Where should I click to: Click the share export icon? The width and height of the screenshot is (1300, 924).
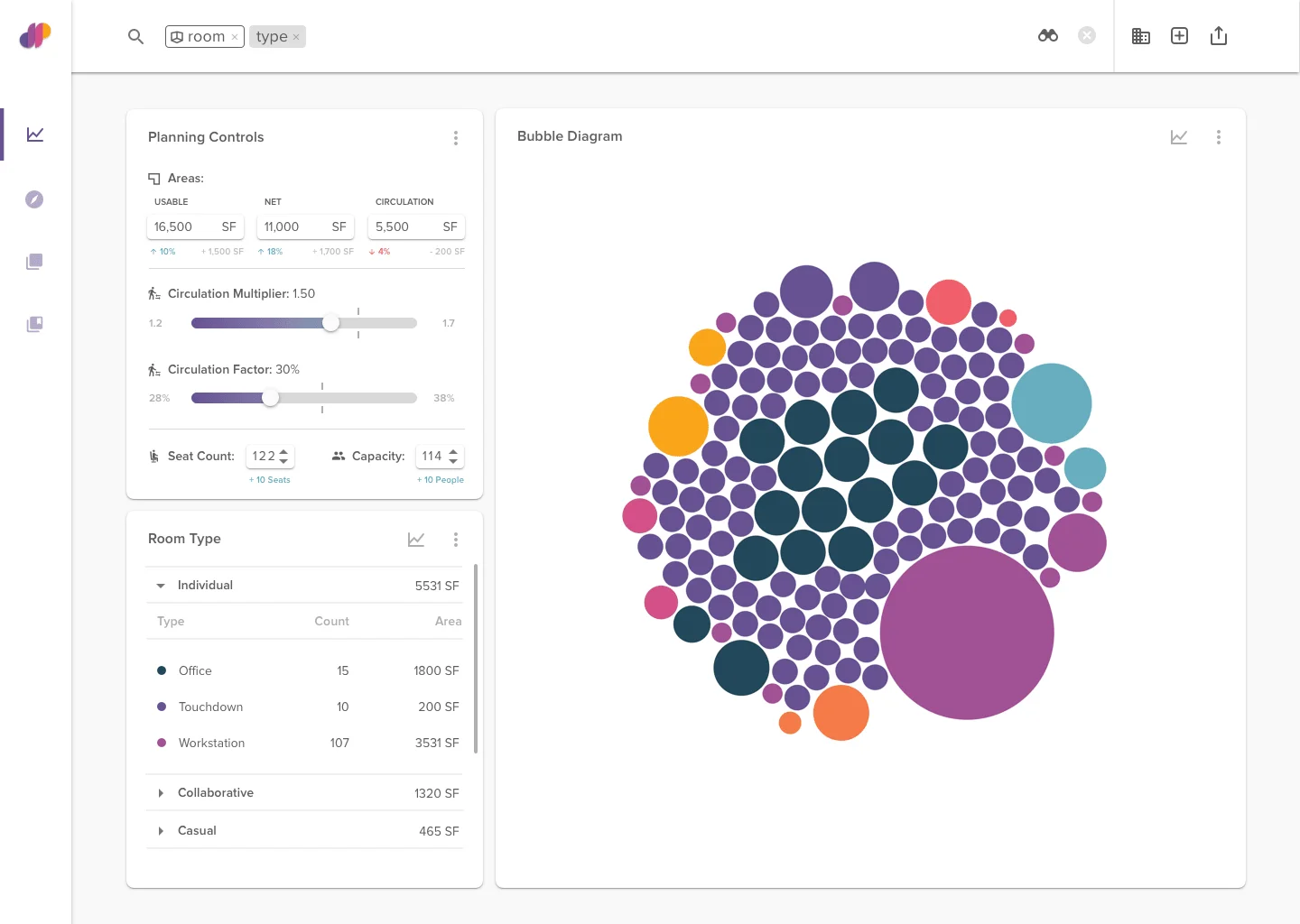(x=1218, y=36)
